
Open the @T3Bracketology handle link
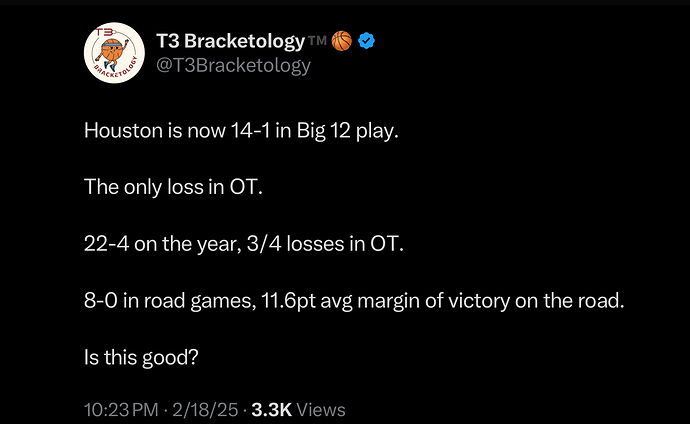tap(234, 66)
